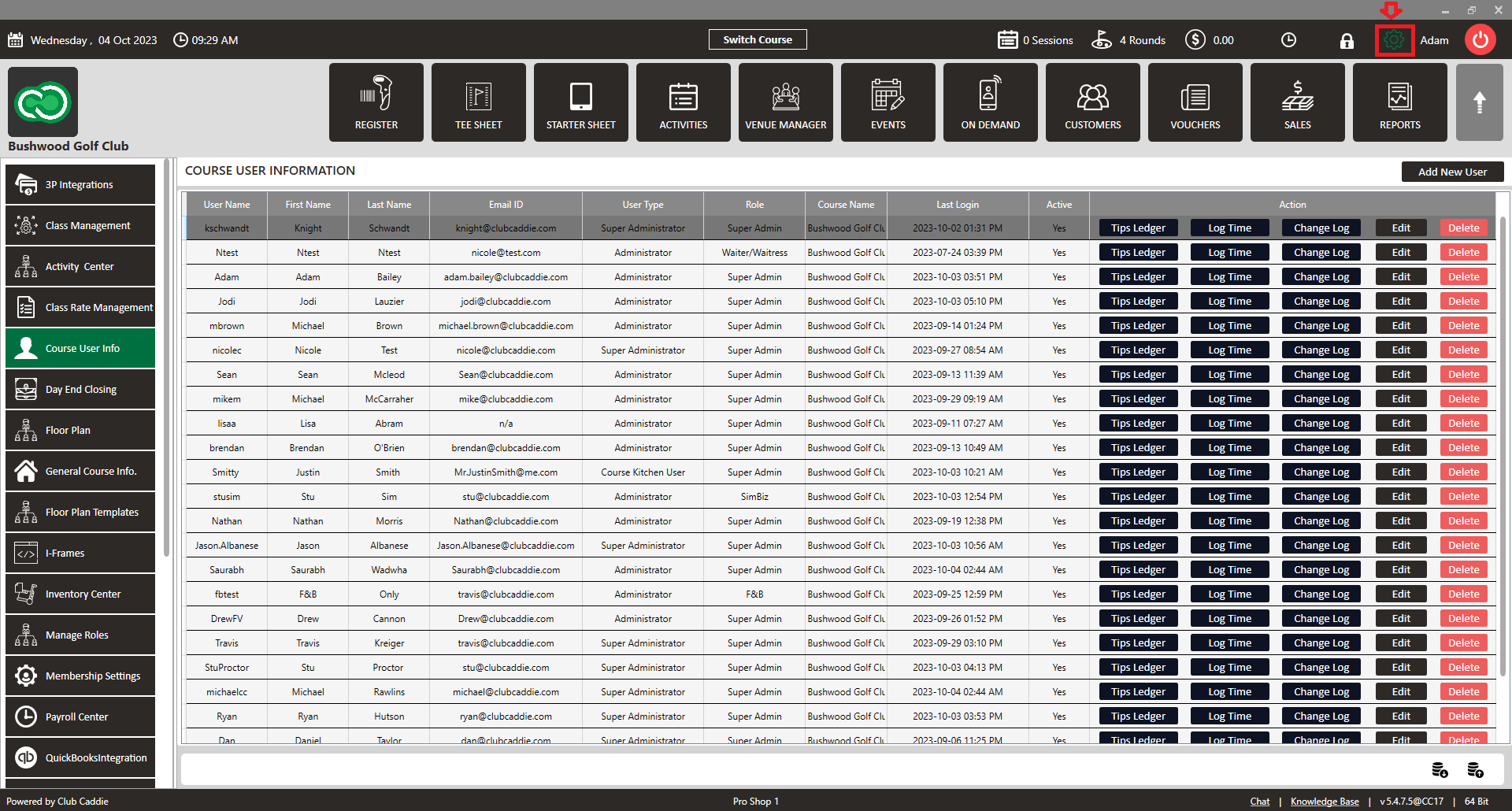The image size is (1512, 811).
Task: Click the Add New User button
Action: 1452,172
